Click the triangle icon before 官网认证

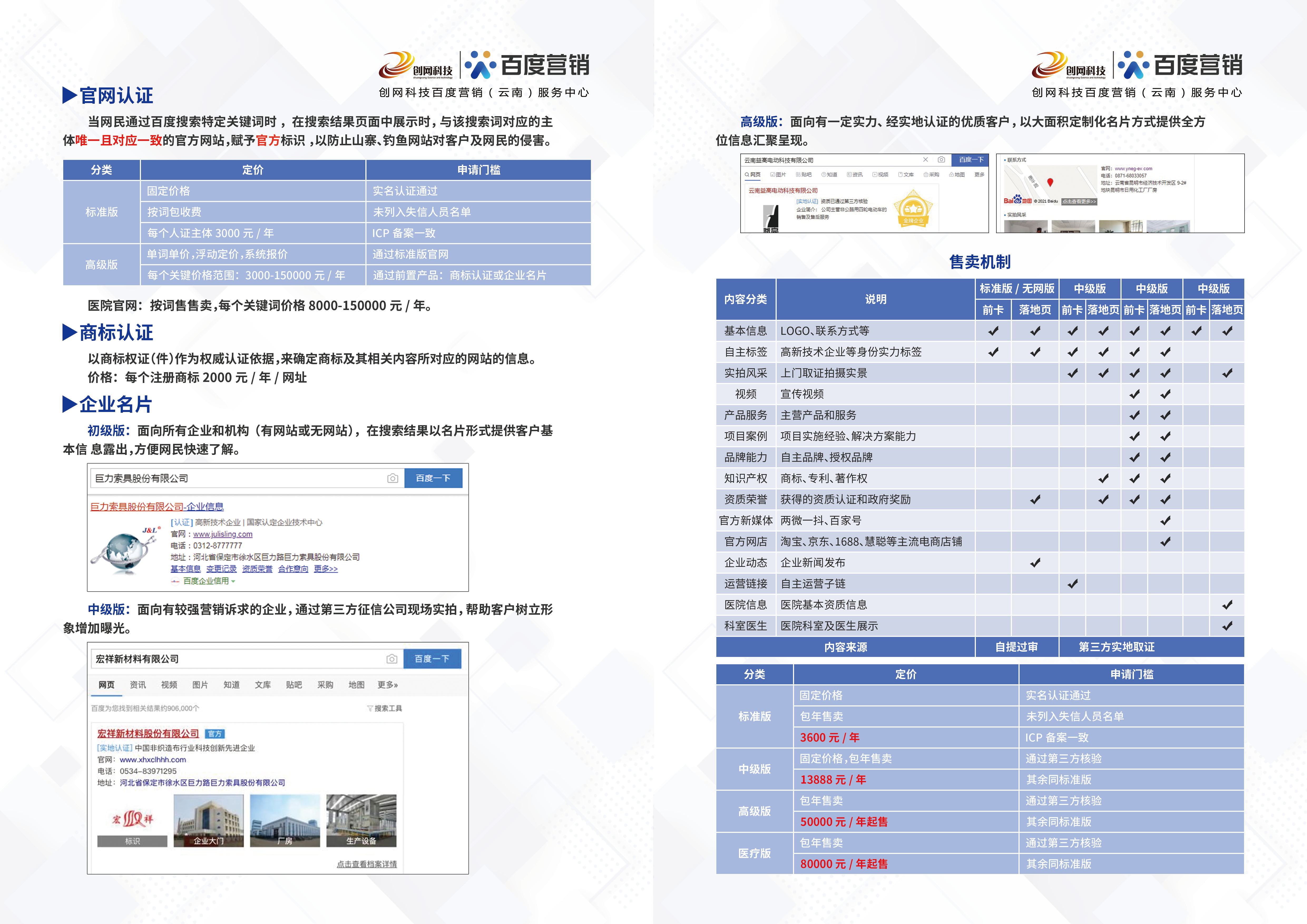[70, 95]
